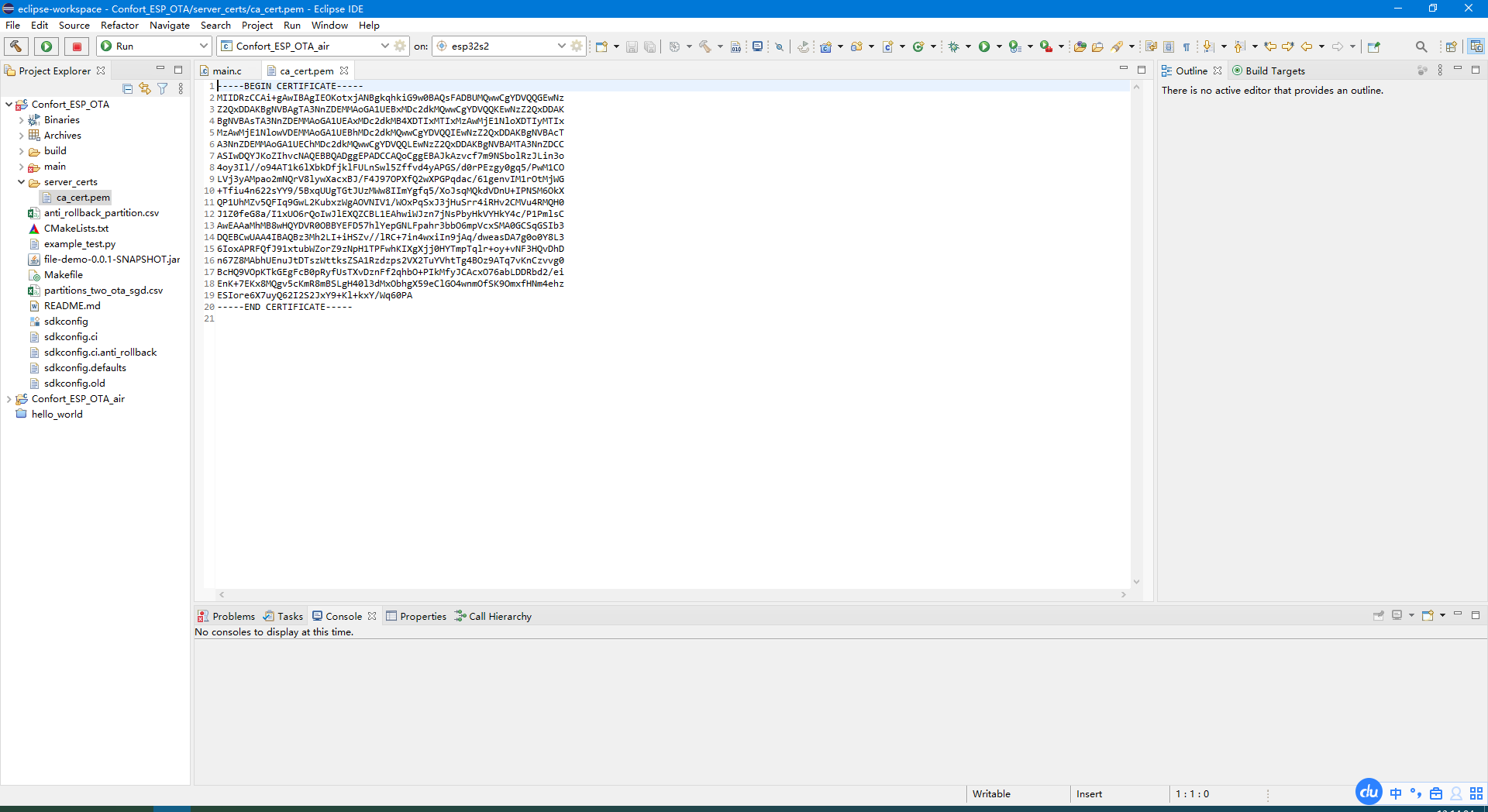
Task: Open the New wizard dropdown arrow
Action: coord(616,46)
